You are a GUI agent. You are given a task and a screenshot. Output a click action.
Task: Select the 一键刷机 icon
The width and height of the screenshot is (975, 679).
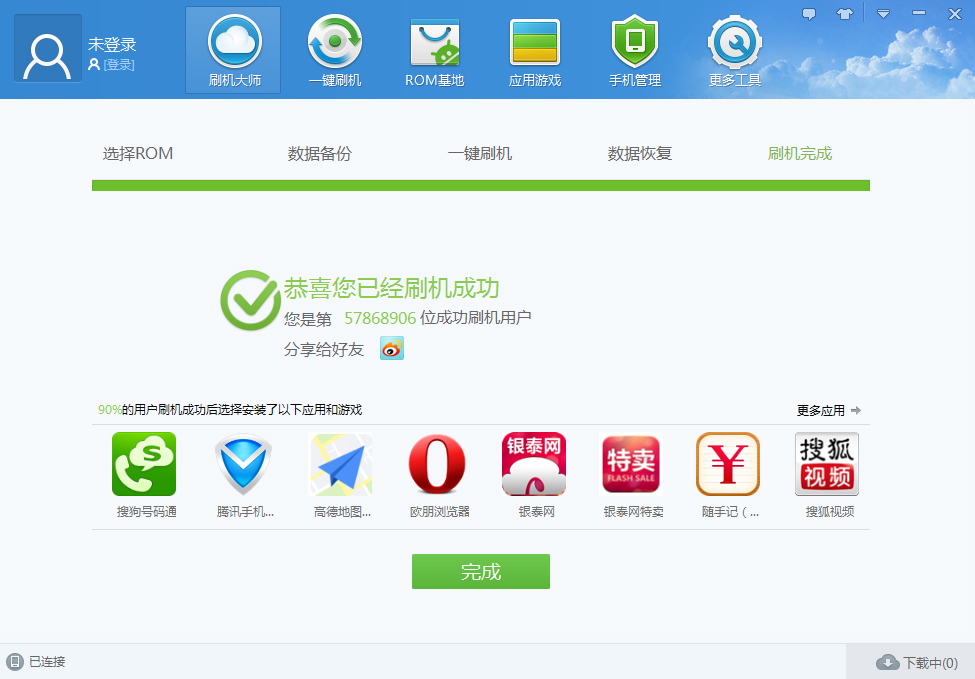(333, 48)
